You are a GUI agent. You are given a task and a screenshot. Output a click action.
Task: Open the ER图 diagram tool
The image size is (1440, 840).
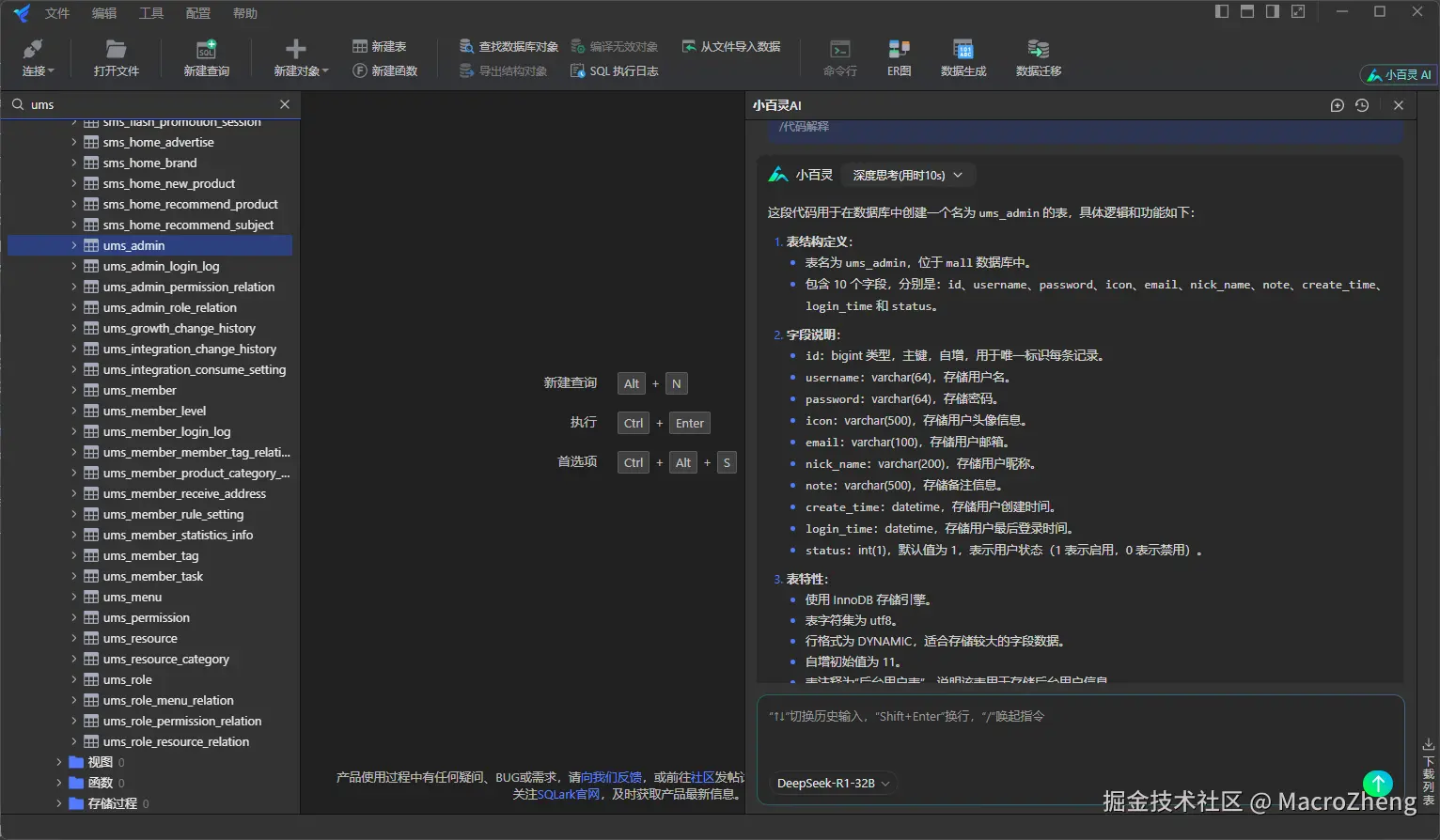(899, 58)
